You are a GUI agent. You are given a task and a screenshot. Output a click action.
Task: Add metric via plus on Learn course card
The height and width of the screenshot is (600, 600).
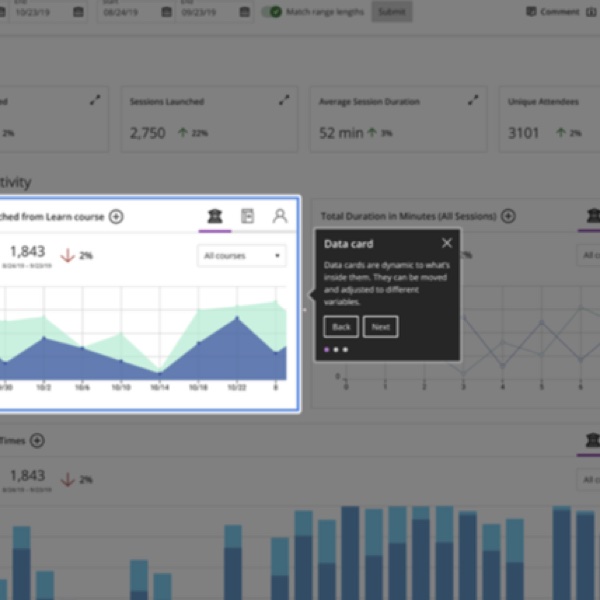click(x=116, y=217)
